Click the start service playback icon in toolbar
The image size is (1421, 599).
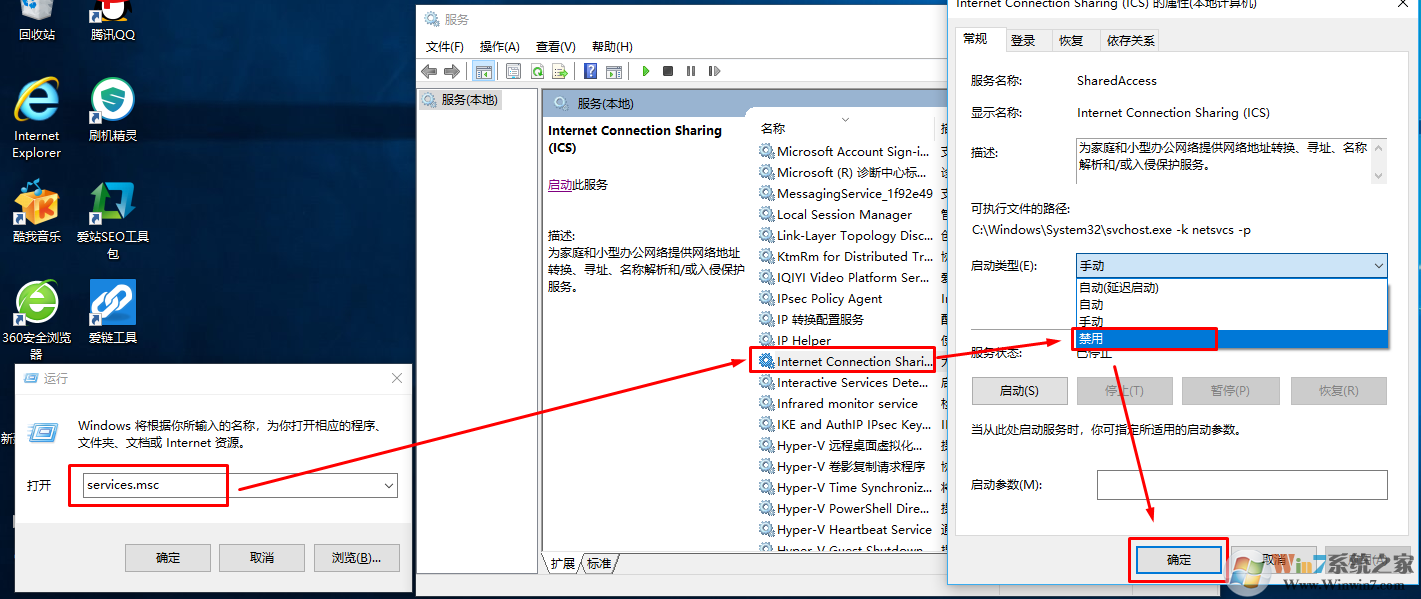point(645,70)
